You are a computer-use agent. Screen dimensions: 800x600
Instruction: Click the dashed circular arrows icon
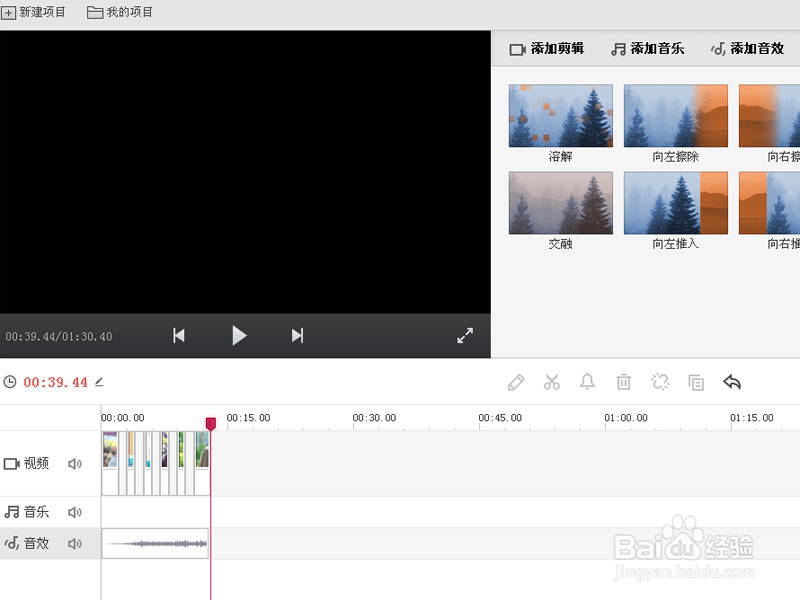[x=660, y=382]
